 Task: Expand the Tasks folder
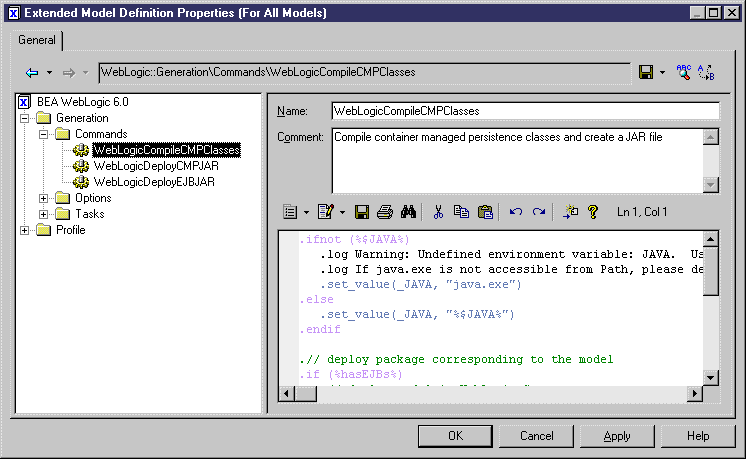[x=43, y=214]
